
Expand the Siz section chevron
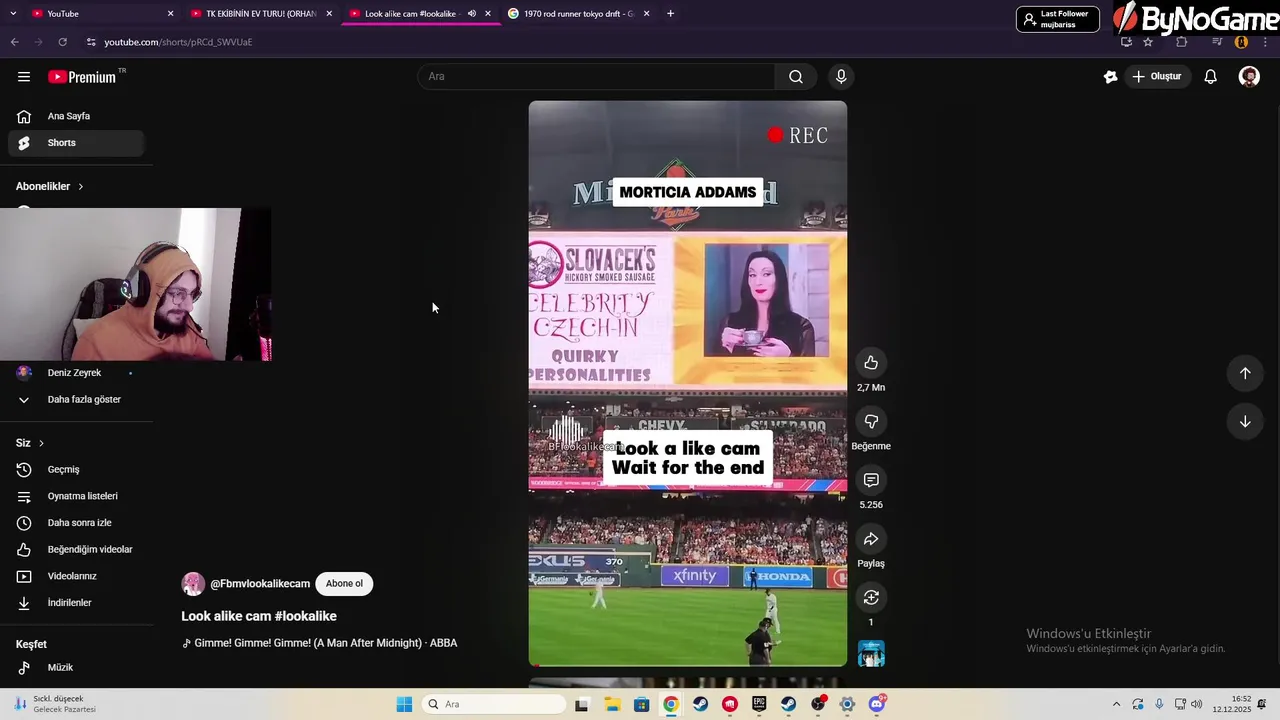pyautogui.click(x=41, y=443)
